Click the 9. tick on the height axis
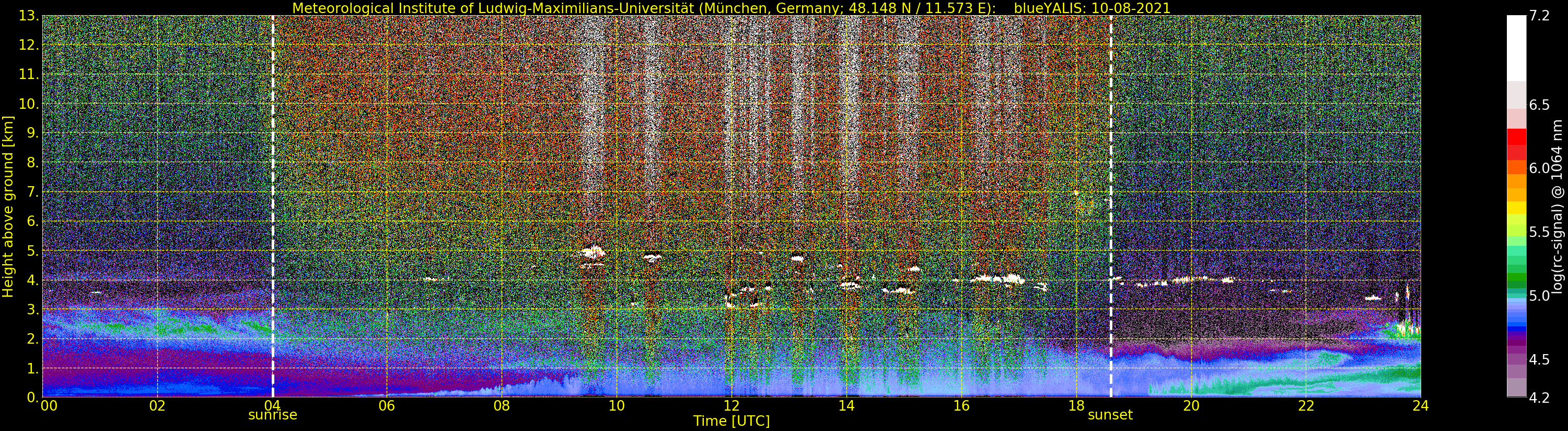 pyautogui.click(x=34, y=133)
